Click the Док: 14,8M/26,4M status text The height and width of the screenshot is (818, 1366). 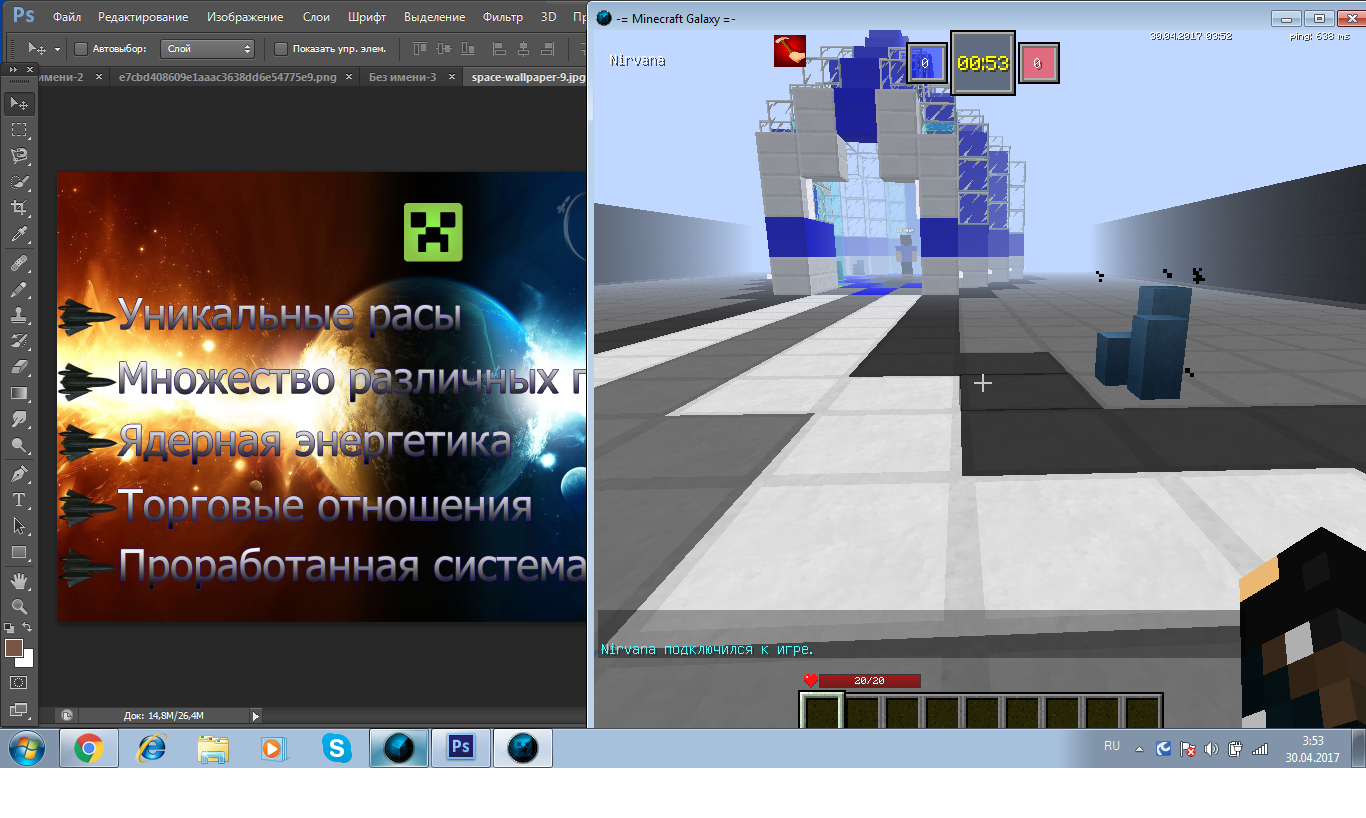coord(164,716)
